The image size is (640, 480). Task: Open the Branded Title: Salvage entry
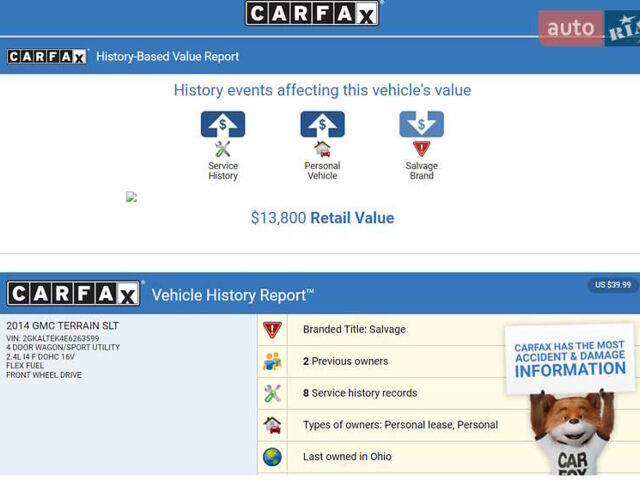click(x=354, y=329)
